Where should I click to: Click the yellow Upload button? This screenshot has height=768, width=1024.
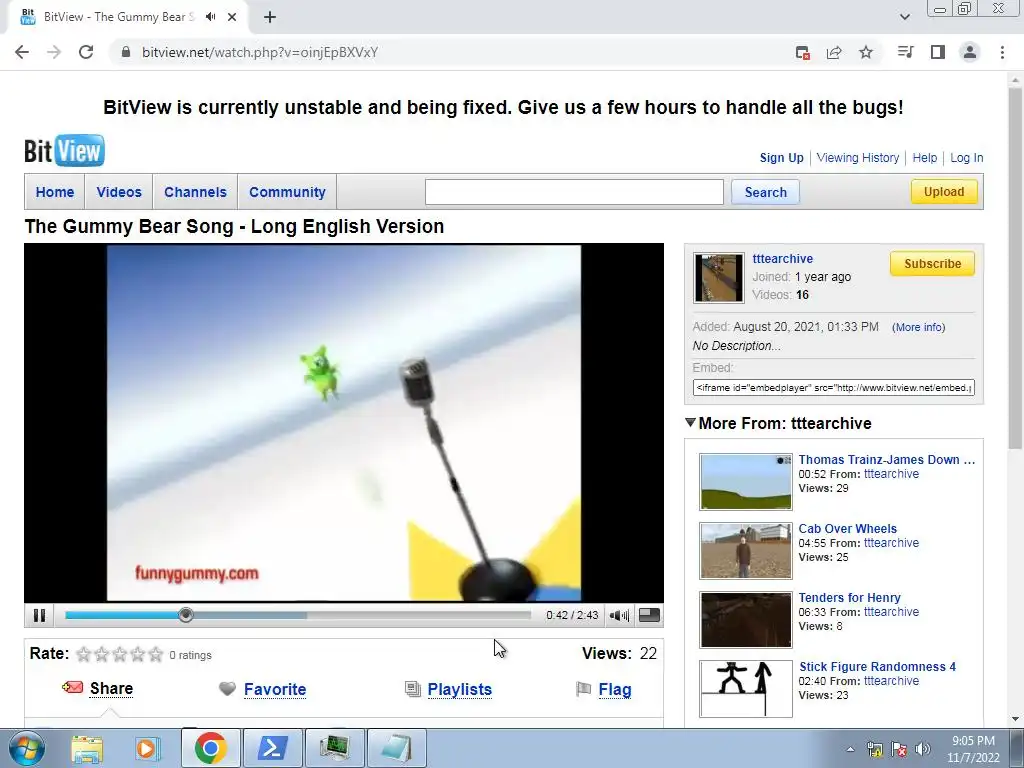click(x=944, y=191)
